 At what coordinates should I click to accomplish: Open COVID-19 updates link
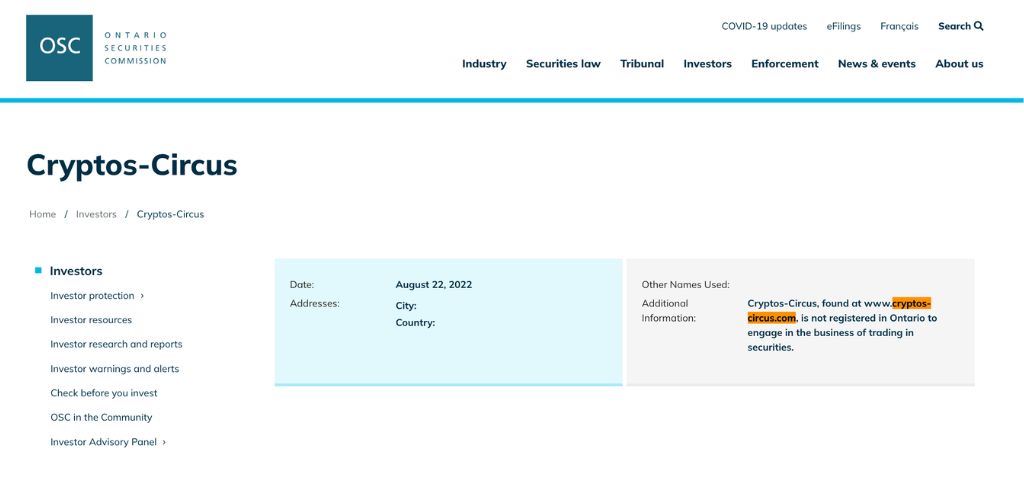pyautogui.click(x=764, y=26)
